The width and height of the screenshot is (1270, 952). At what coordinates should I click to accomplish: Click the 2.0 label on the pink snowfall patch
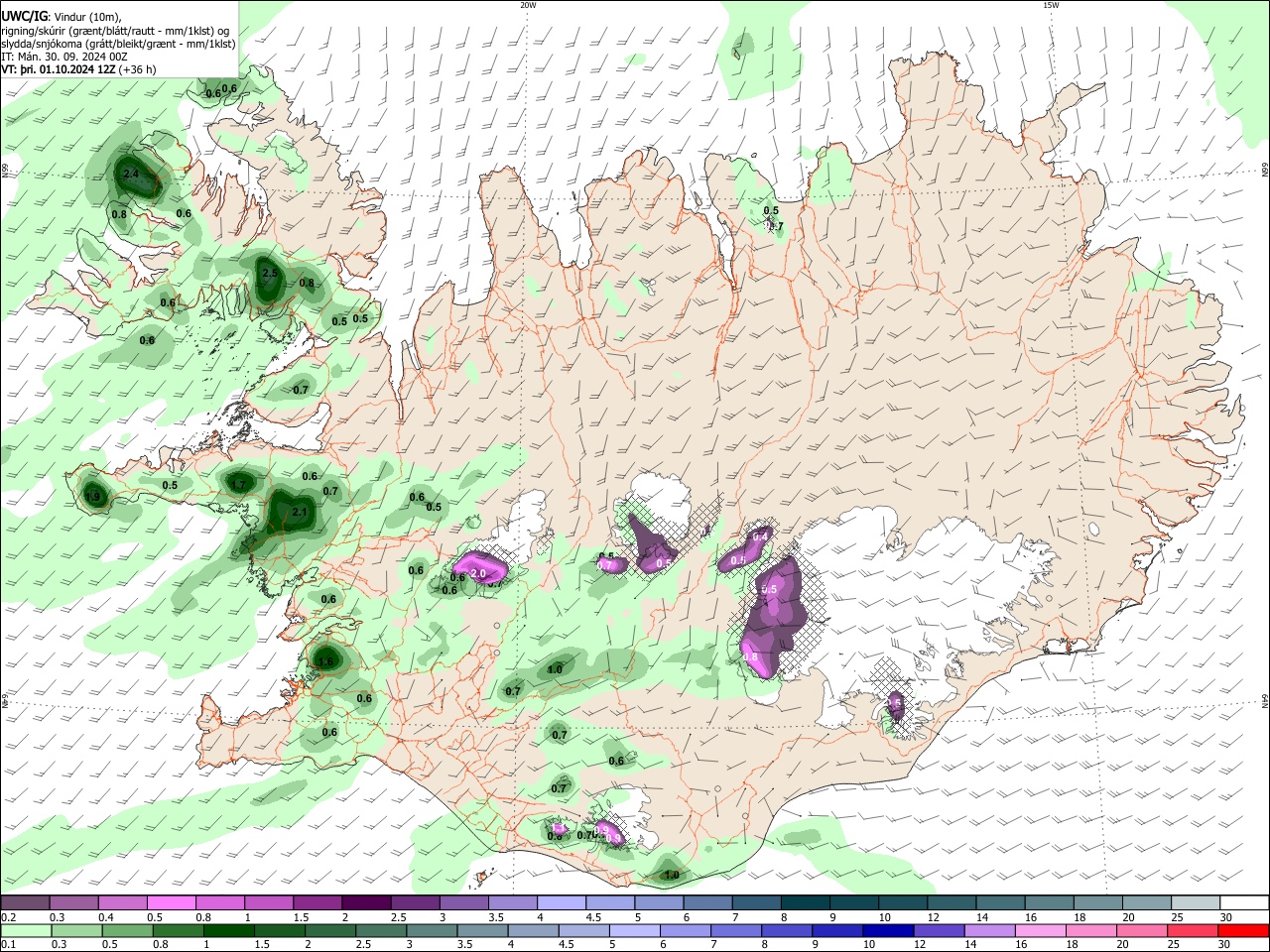478,573
